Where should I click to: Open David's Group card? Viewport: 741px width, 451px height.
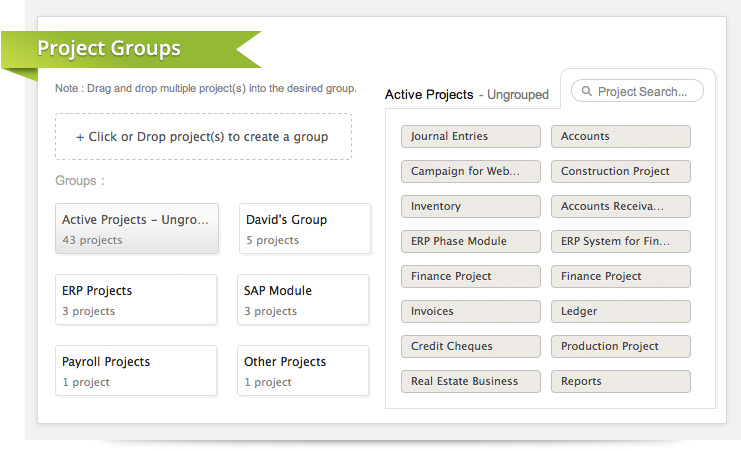[x=305, y=229]
